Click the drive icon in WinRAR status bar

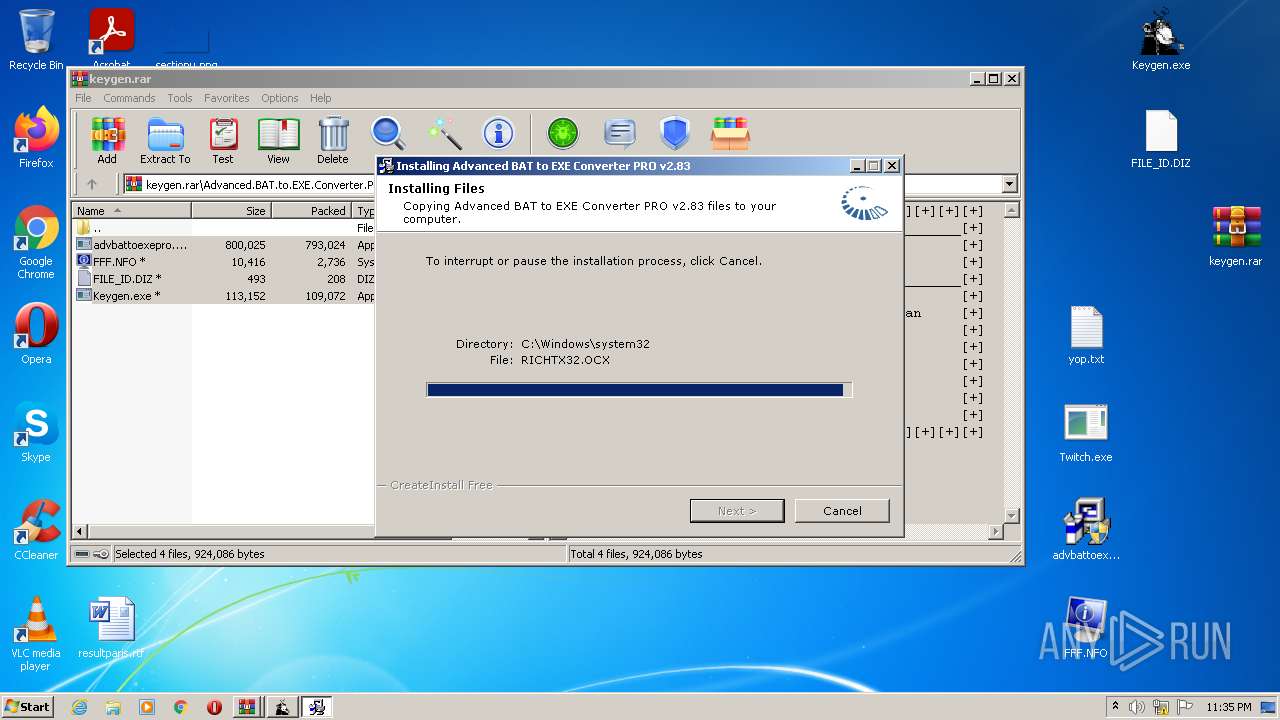click(83, 554)
